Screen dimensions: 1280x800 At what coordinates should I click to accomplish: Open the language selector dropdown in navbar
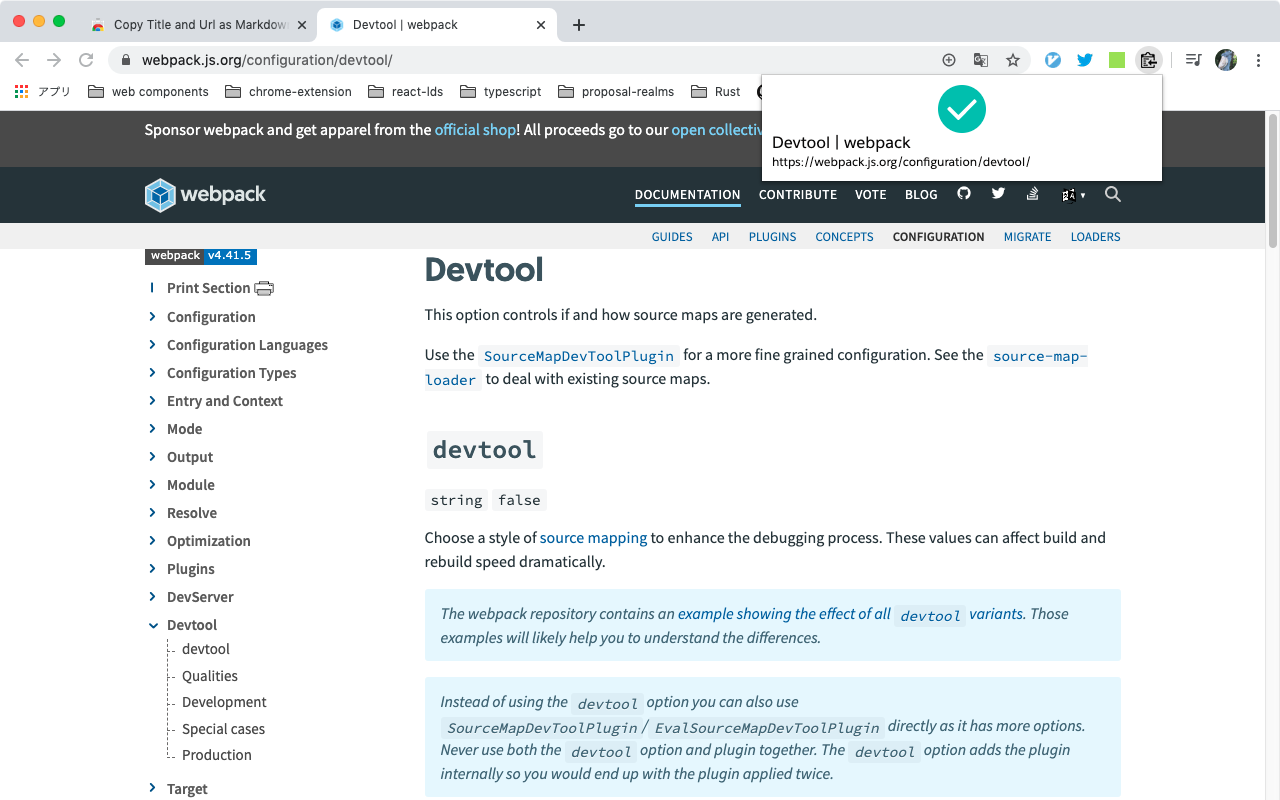[x=1073, y=195]
